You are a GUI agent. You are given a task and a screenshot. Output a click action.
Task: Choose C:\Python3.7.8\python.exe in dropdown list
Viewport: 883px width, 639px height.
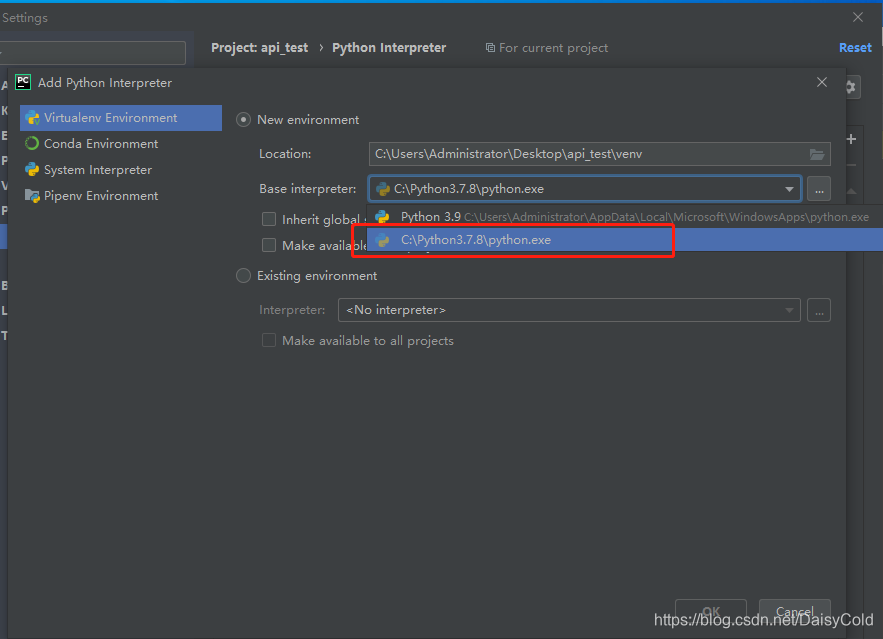point(625,240)
